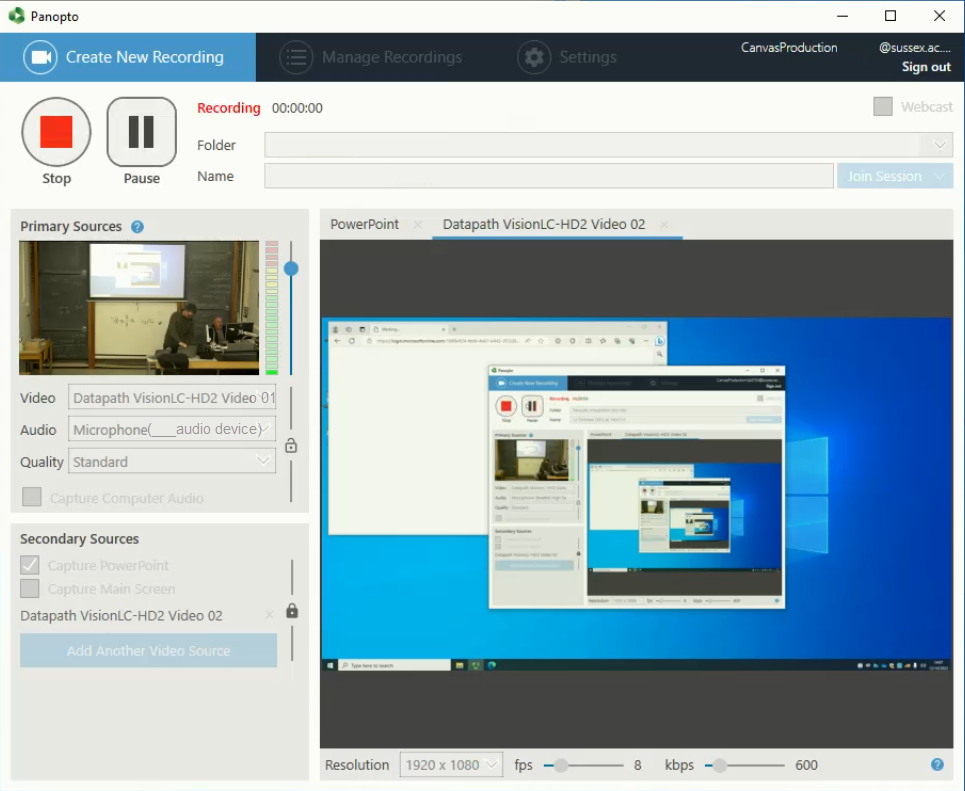Click Add Another Video Source button
965x791 pixels.
148,651
